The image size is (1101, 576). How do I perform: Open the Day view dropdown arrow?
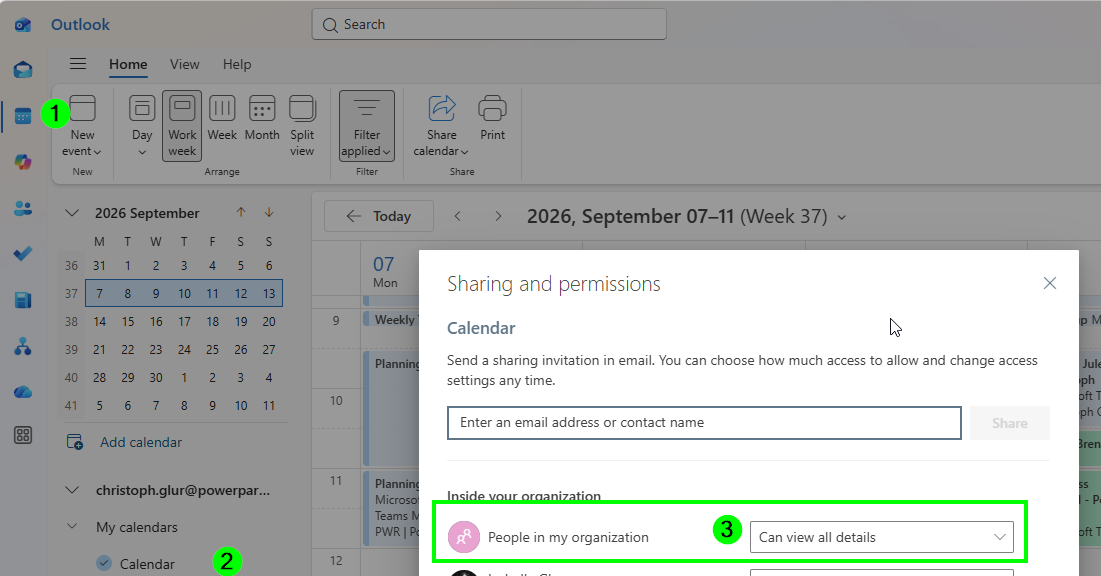(142, 152)
